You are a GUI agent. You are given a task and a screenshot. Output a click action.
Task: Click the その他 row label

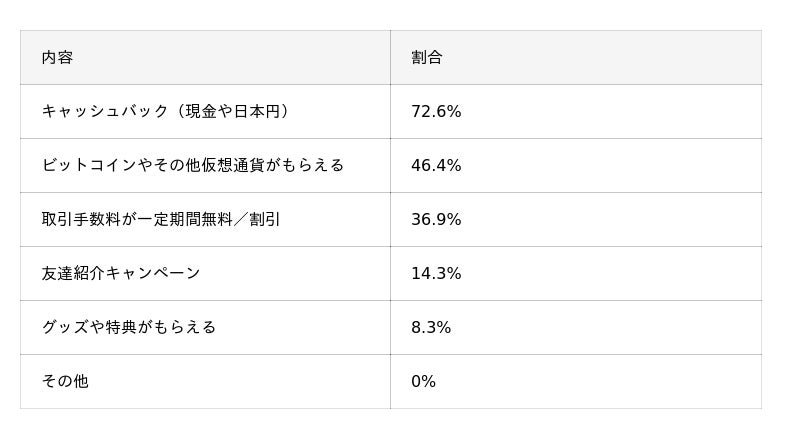(x=65, y=382)
